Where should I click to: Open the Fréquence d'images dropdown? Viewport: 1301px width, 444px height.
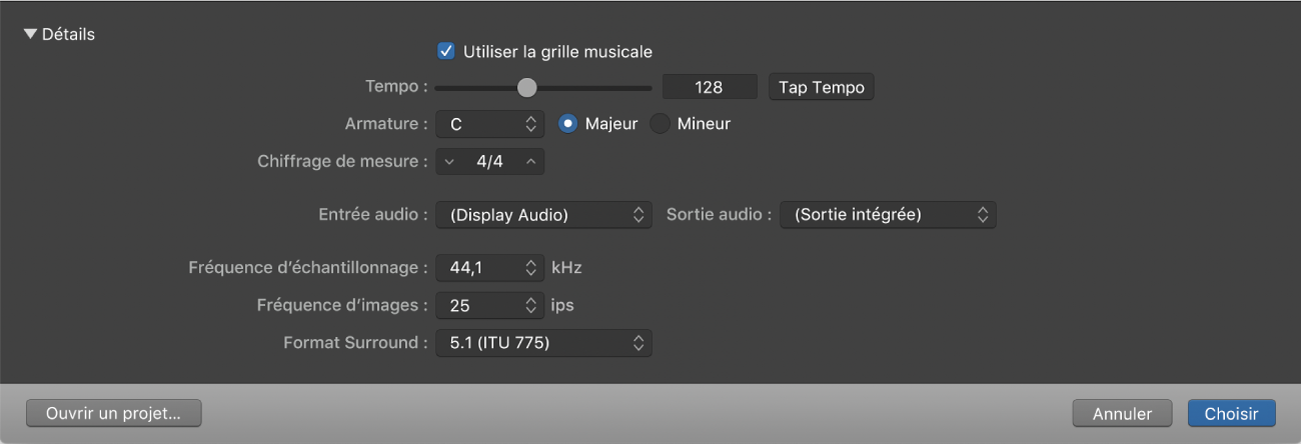click(x=490, y=305)
